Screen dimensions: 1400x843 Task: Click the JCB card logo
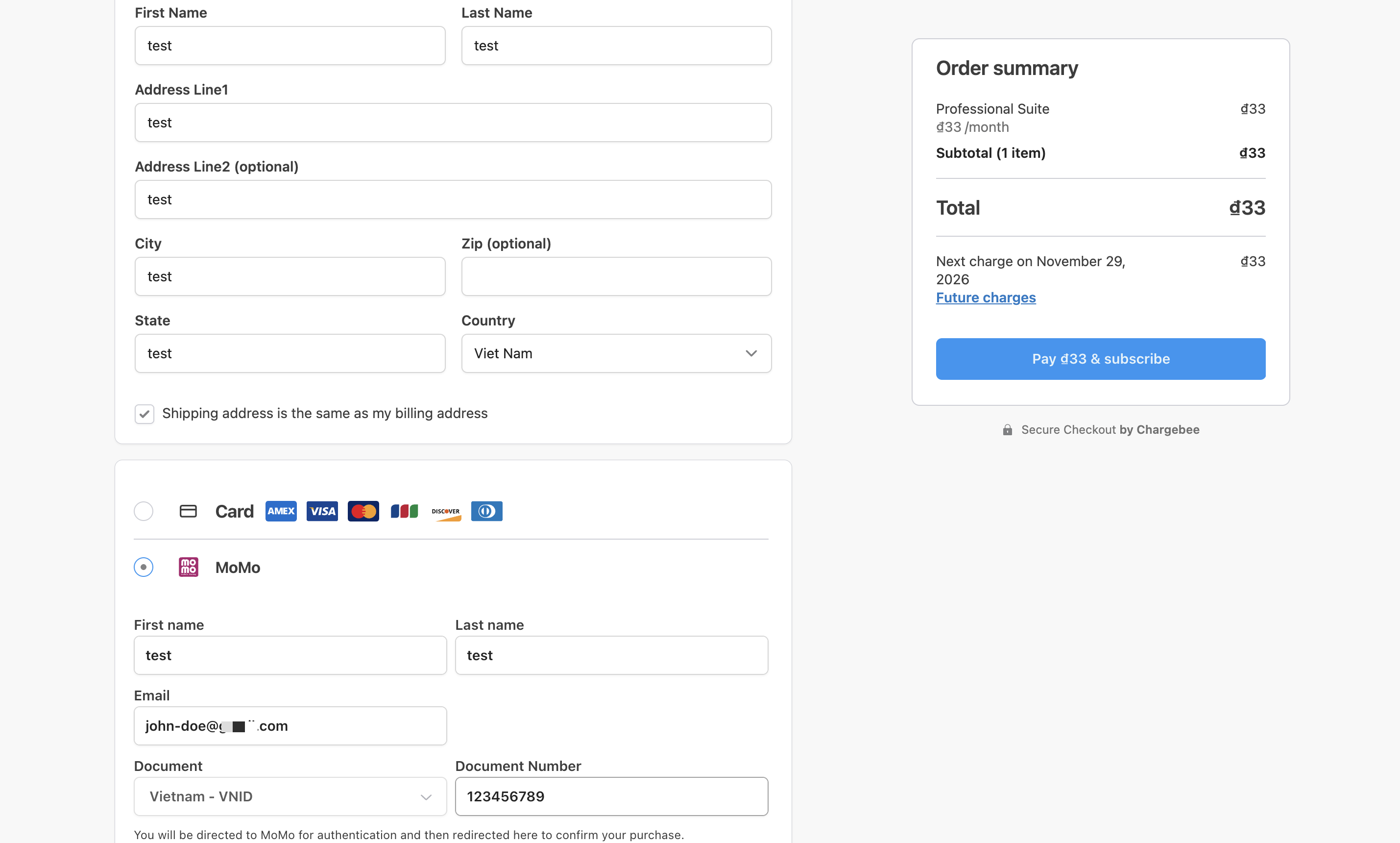point(404,511)
